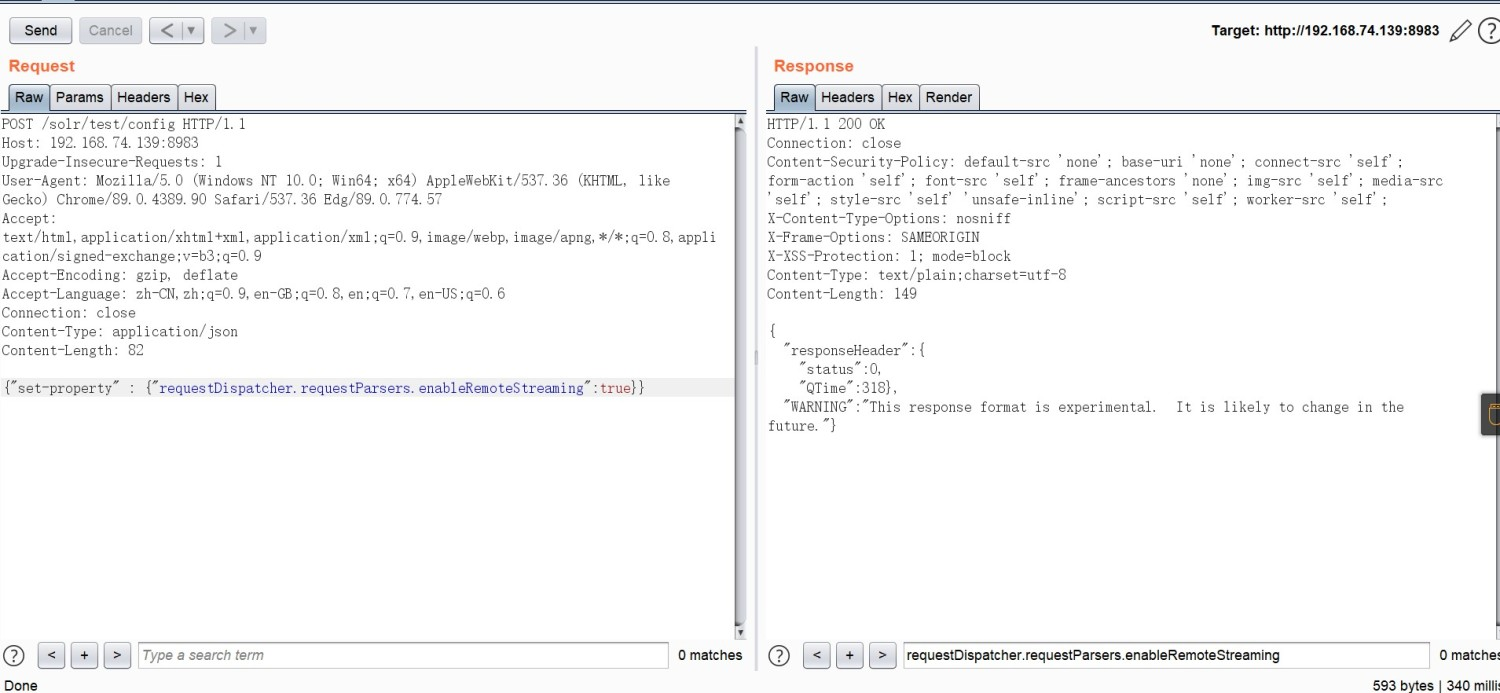Open the Headers tab in the Request panel
The image size is (1500, 693).
click(x=144, y=97)
